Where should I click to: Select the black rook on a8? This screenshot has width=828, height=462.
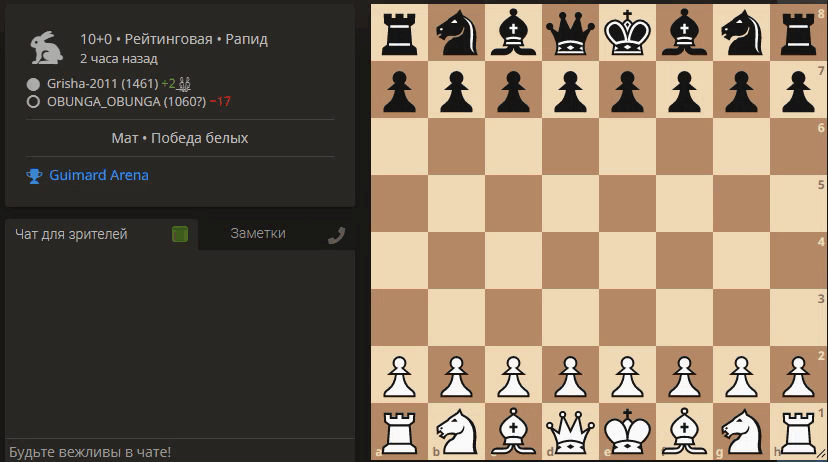[399, 32]
